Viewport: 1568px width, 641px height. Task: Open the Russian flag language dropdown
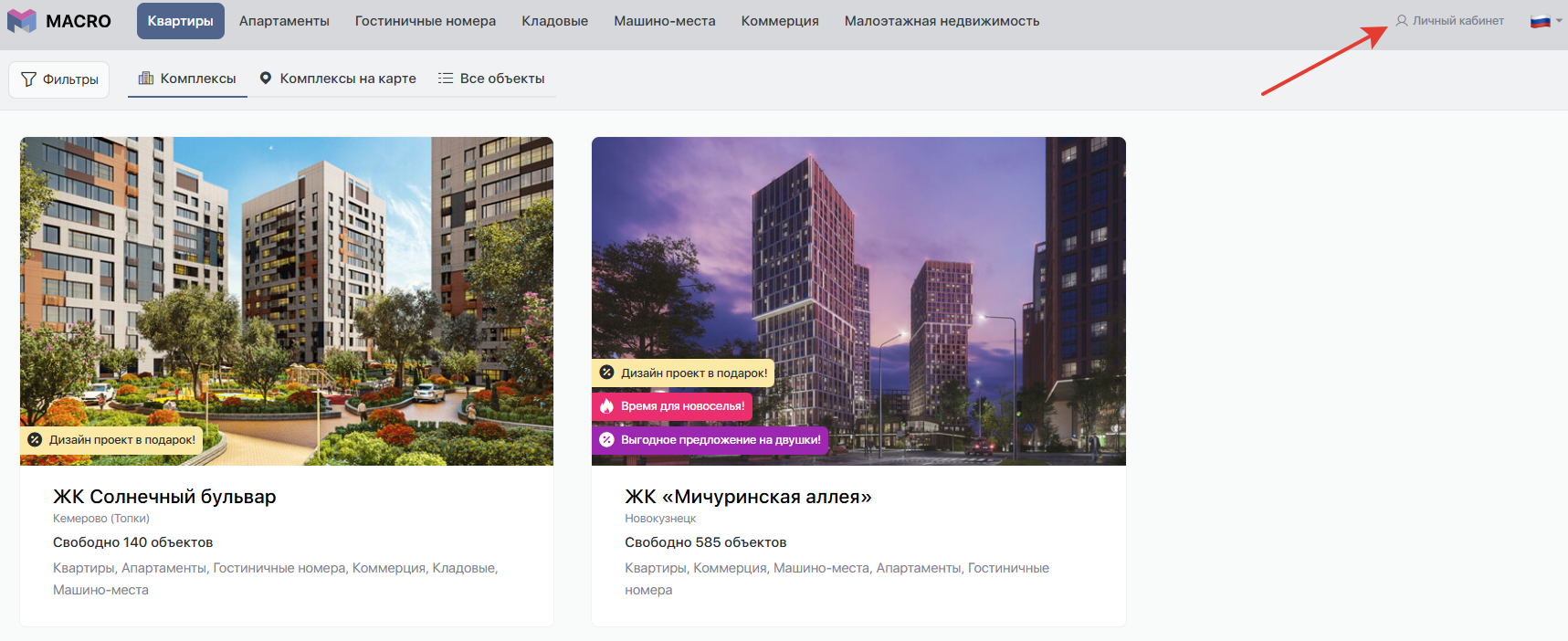1545,21
